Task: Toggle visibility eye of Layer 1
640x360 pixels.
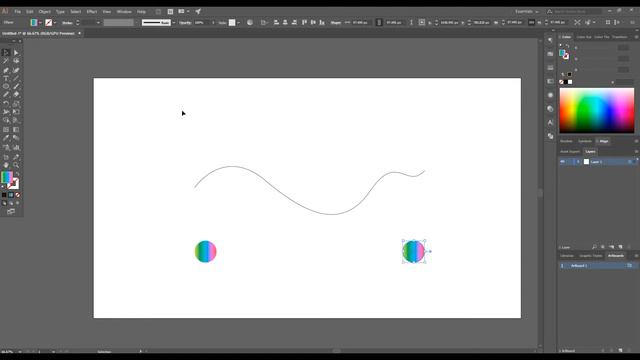Action: tap(562, 162)
